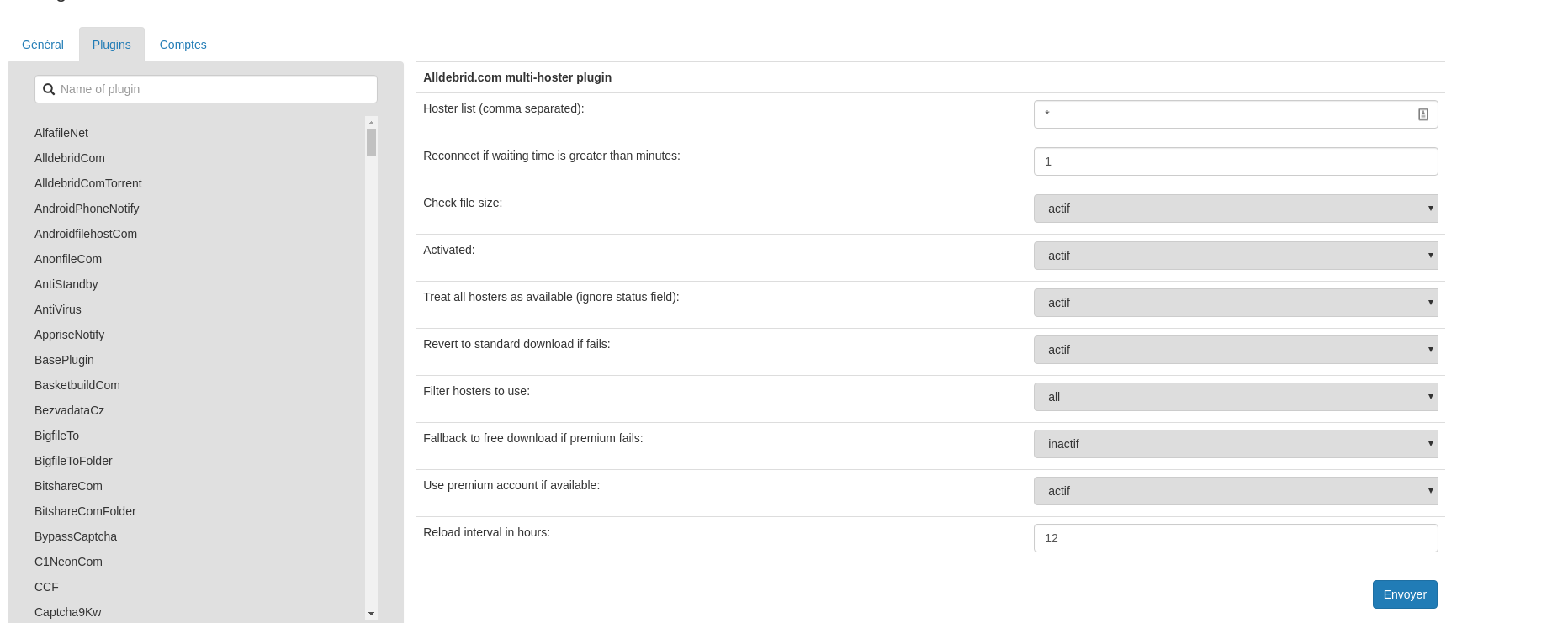Open the 'Revert to standard download if fails' dropdown
The height and width of the screenshot is (623, 1568).
1235,349
